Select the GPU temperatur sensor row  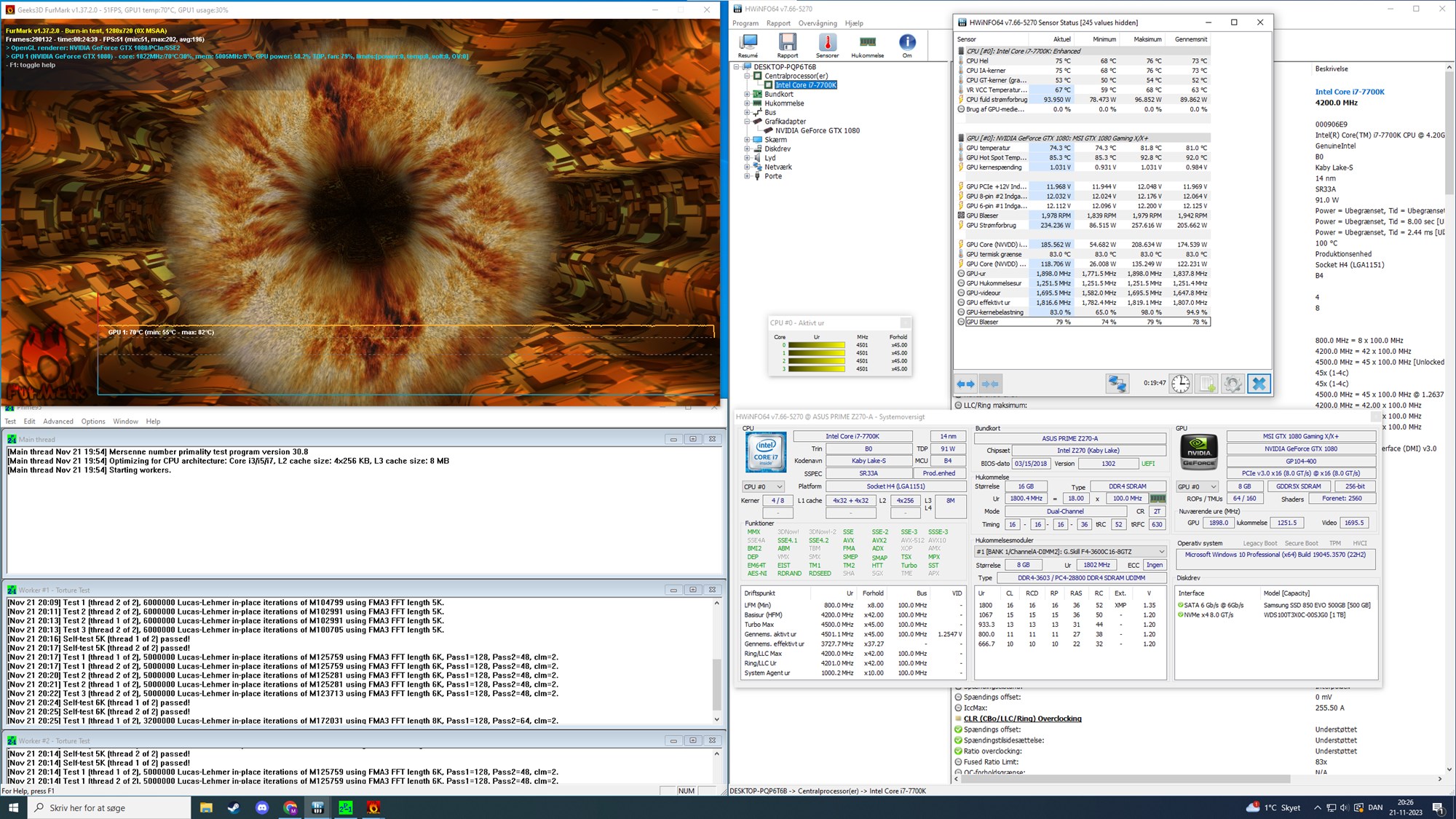[1083, 148]
